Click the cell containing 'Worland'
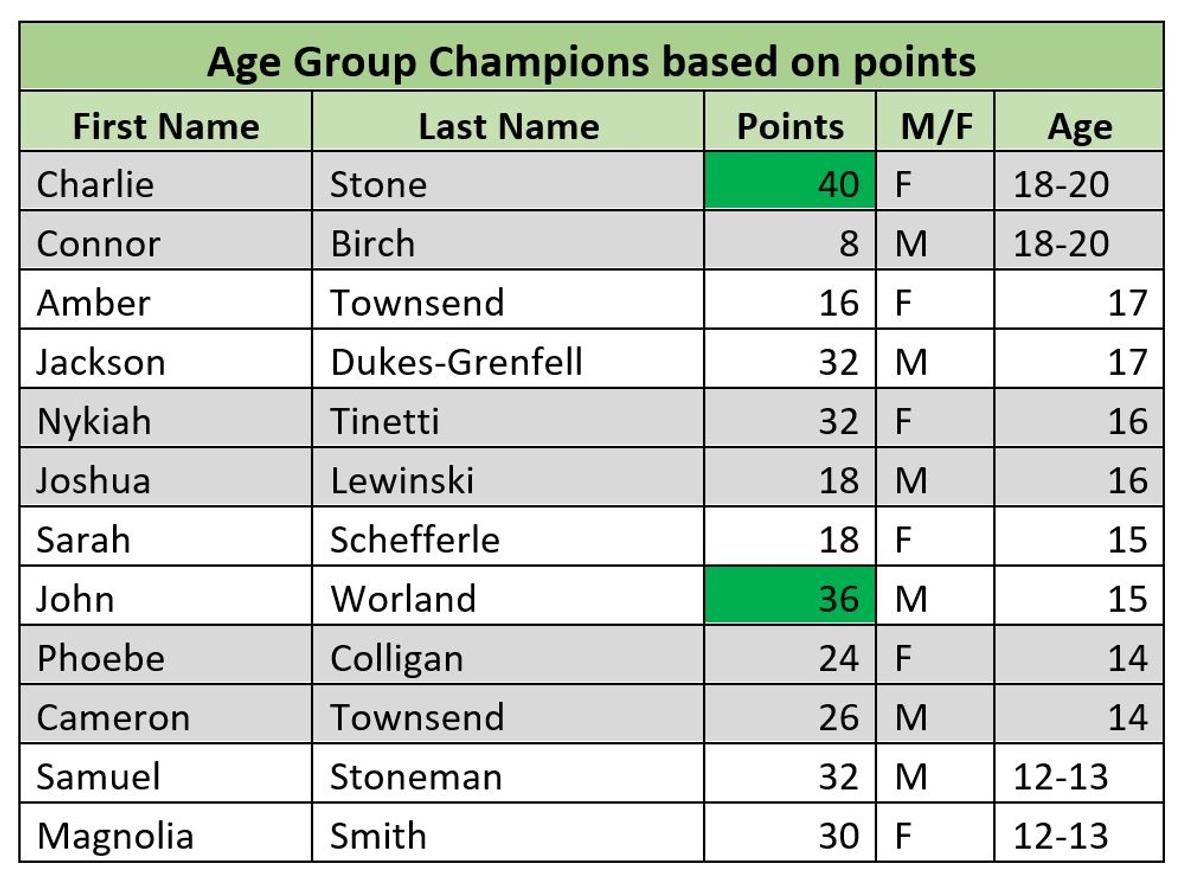The image size is (1200, 880). (x=508, y=598)
